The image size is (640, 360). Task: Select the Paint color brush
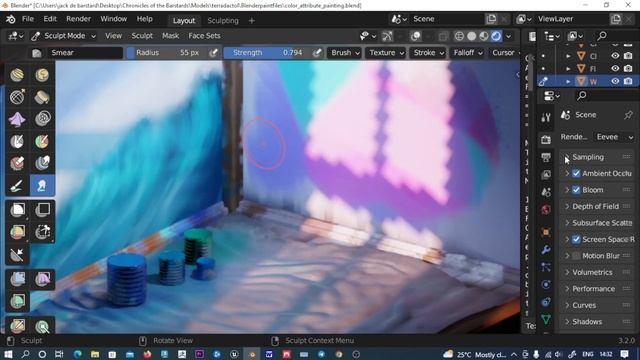coord(17,186)
